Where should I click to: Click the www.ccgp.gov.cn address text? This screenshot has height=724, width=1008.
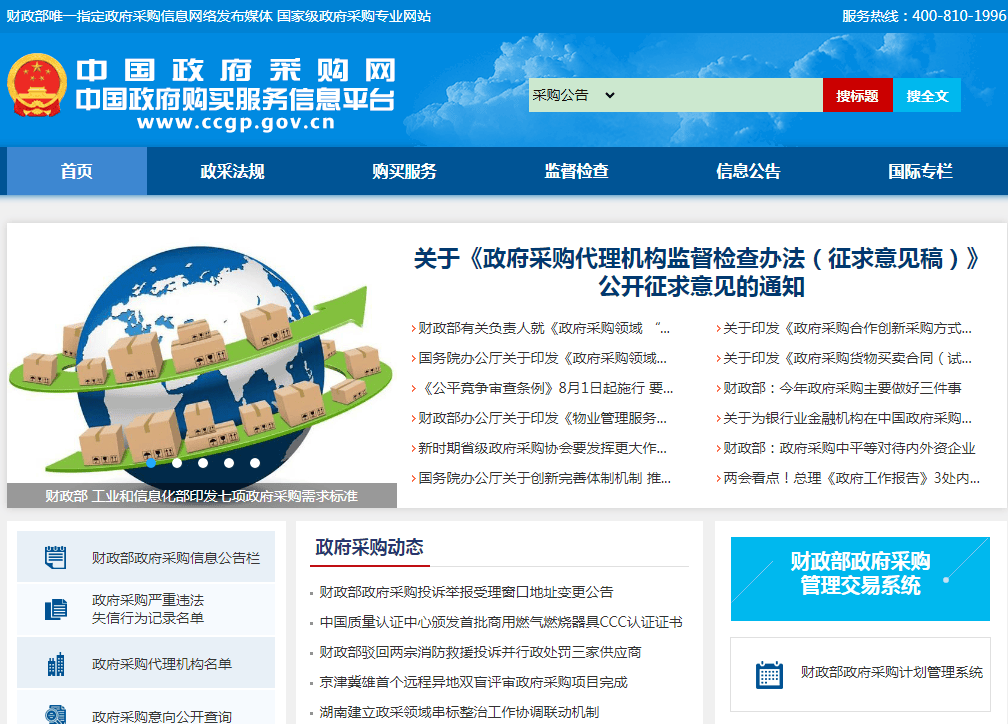[236, 122]
